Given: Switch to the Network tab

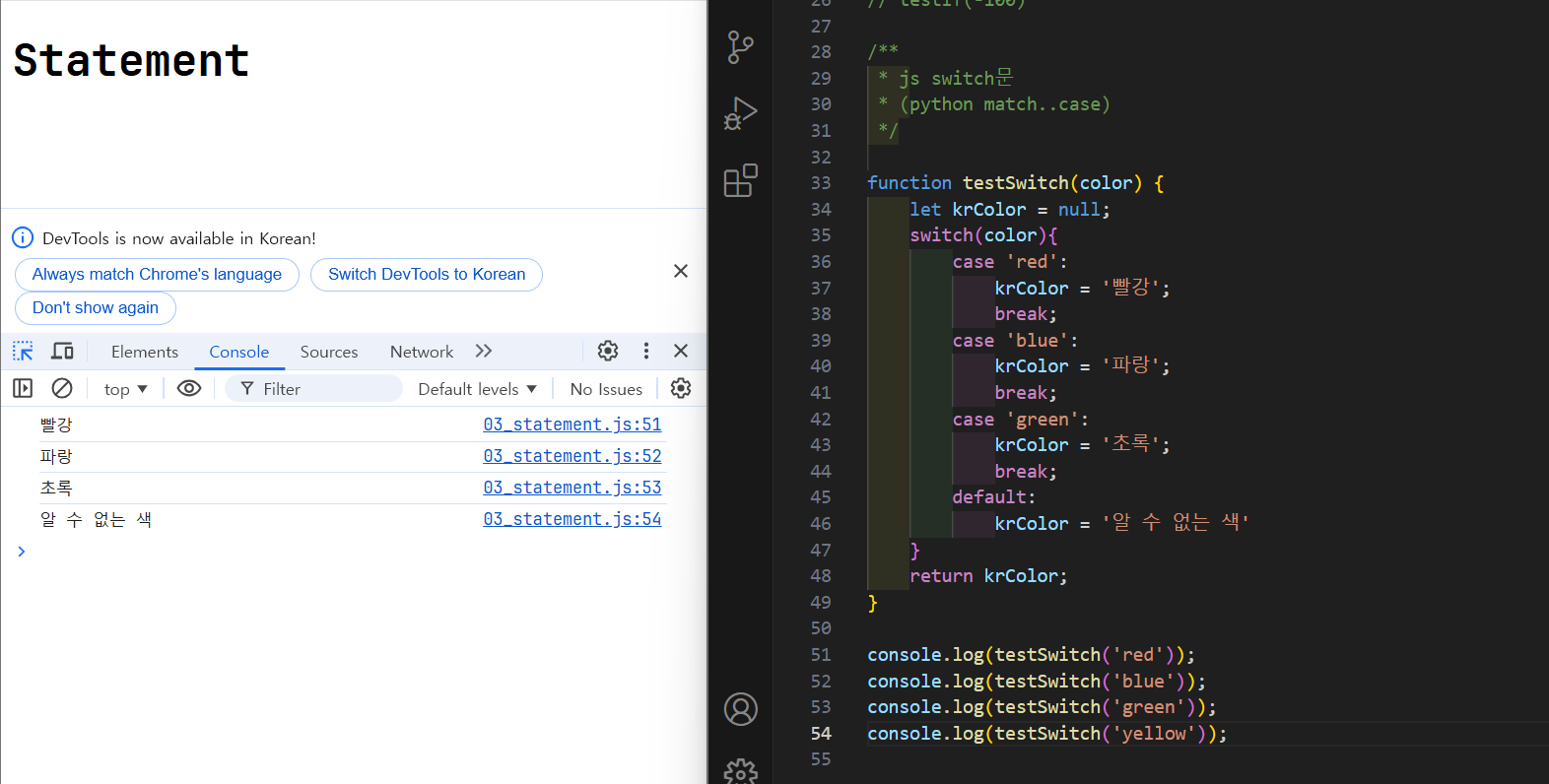Looking at the screenshot, I should pyautogui.click(x=422, y=352).
